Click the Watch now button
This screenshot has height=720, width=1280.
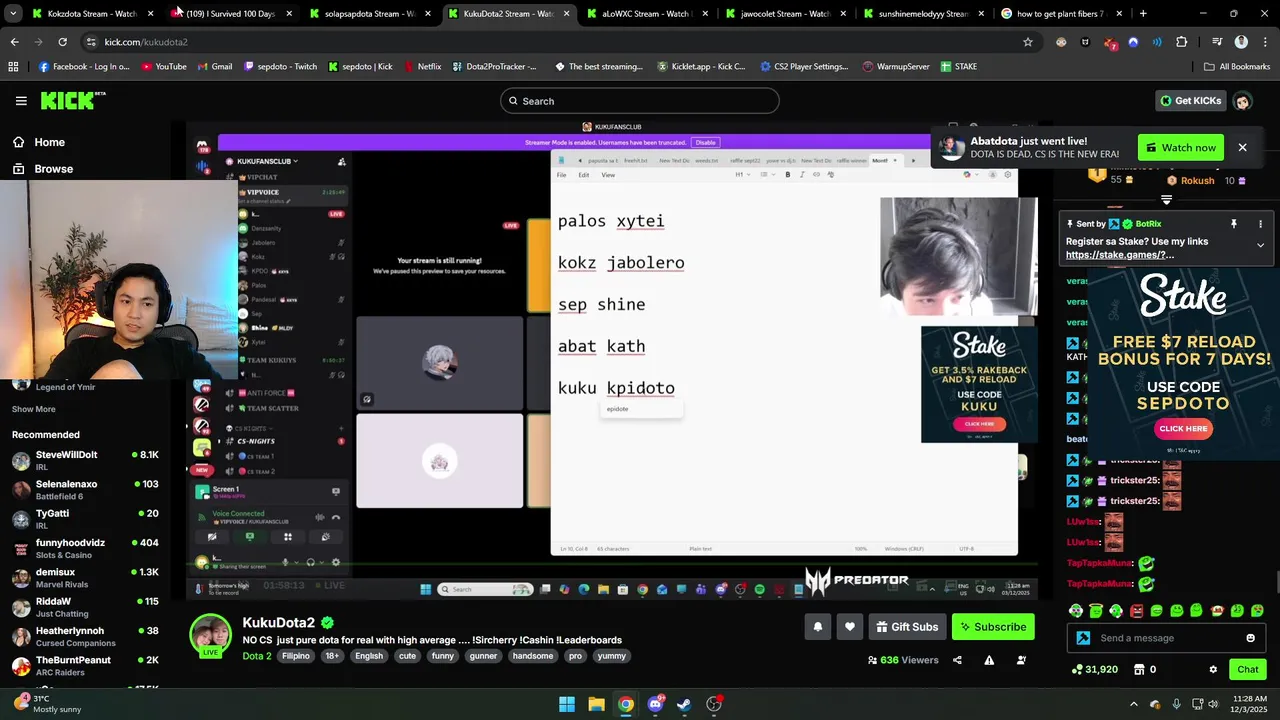(x=1181, y=147)
